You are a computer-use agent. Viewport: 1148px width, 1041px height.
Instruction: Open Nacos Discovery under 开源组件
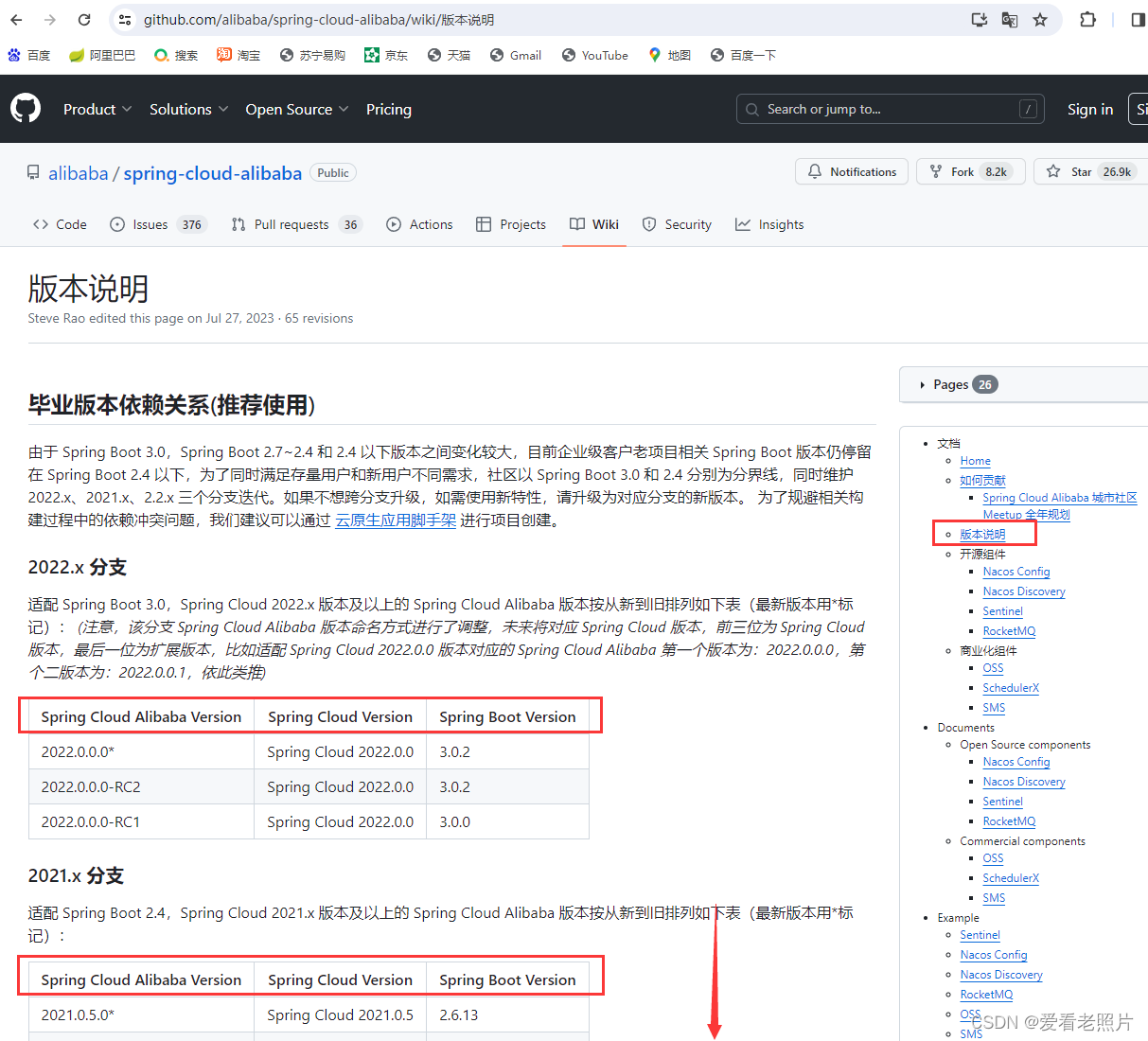coord(1024,591)
